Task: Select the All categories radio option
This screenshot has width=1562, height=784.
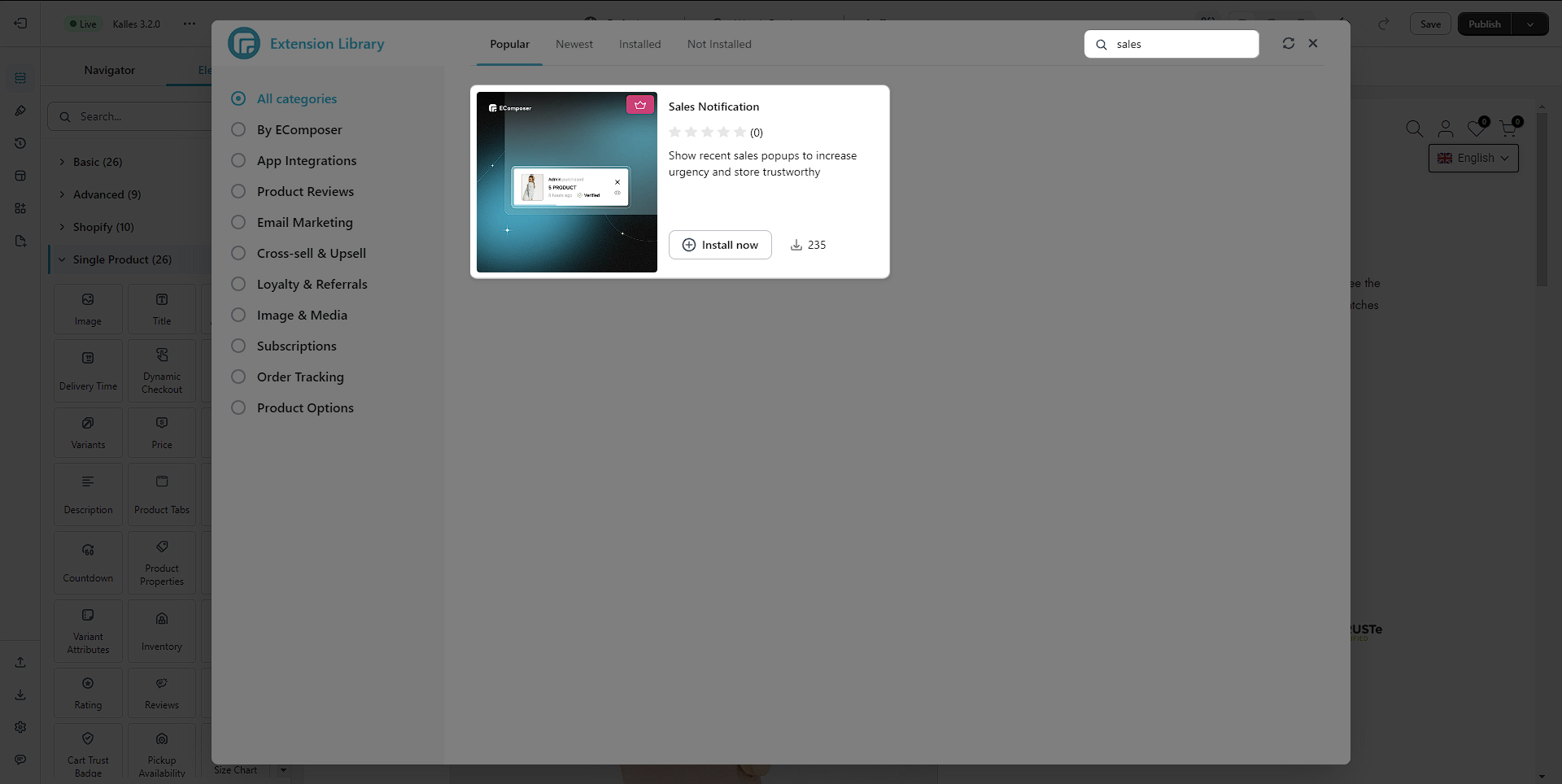Action: pos(238,98)
